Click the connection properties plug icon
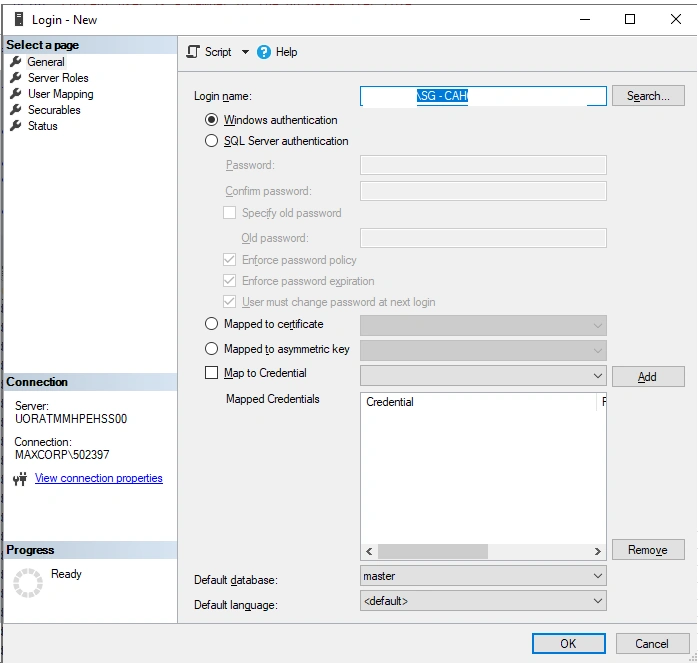Viewport: 698px width, 663px height. click(x=20, y=479)
